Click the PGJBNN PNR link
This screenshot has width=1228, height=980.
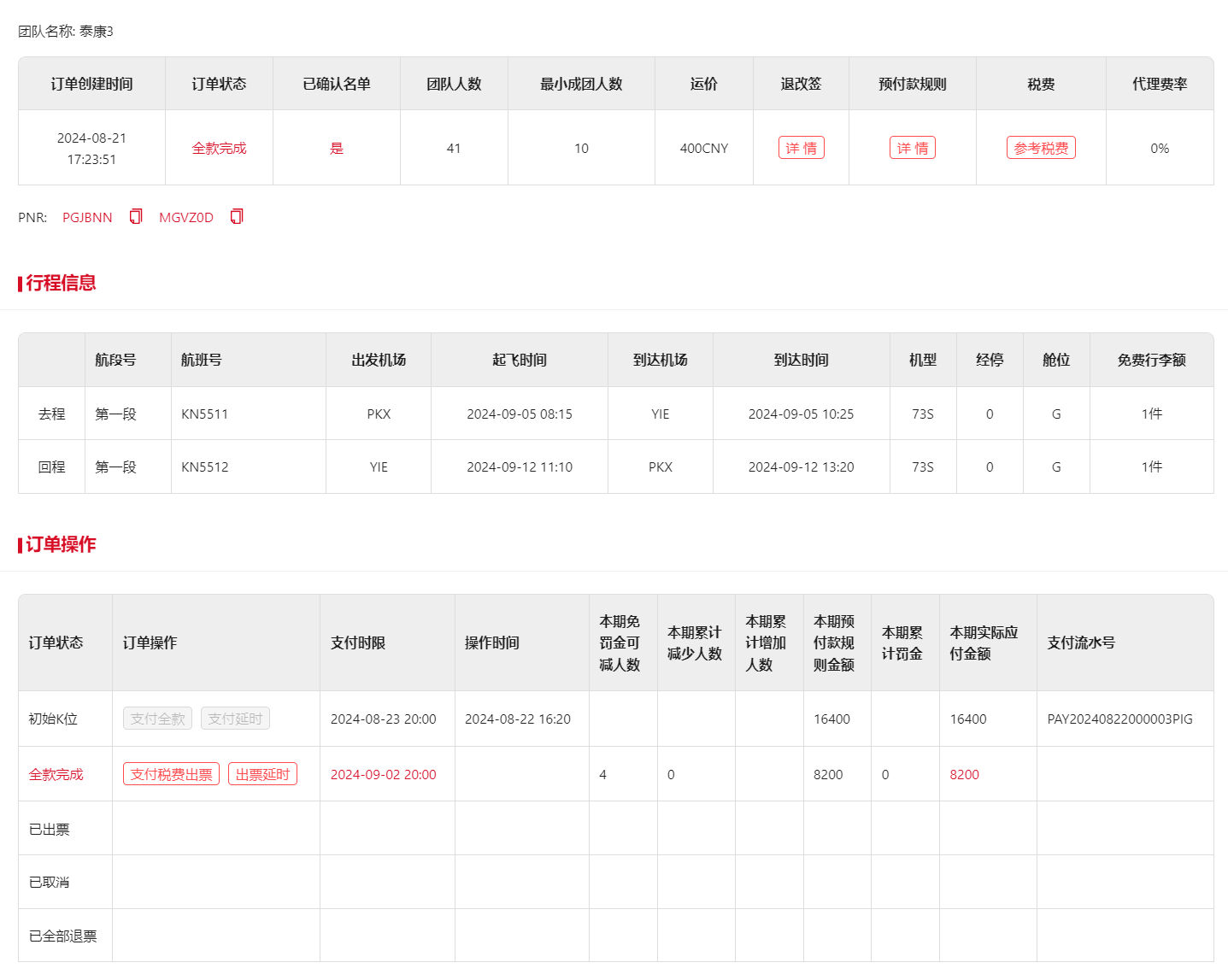tap(87, 218)
